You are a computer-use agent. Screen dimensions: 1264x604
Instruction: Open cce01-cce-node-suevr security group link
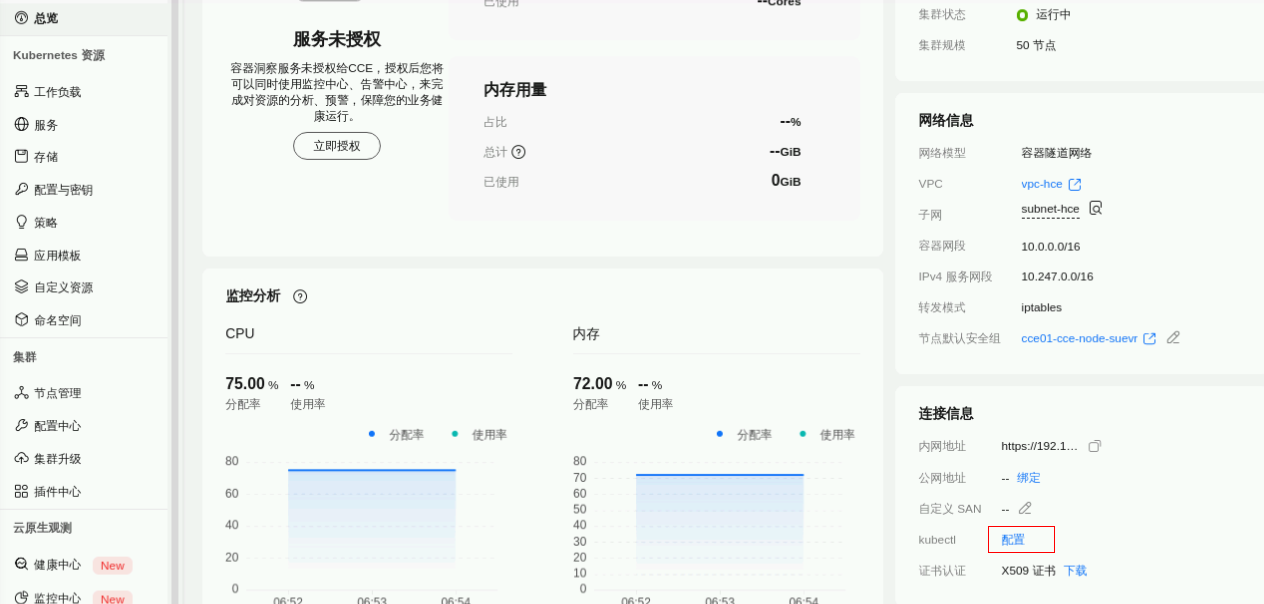coord(1079,338)
